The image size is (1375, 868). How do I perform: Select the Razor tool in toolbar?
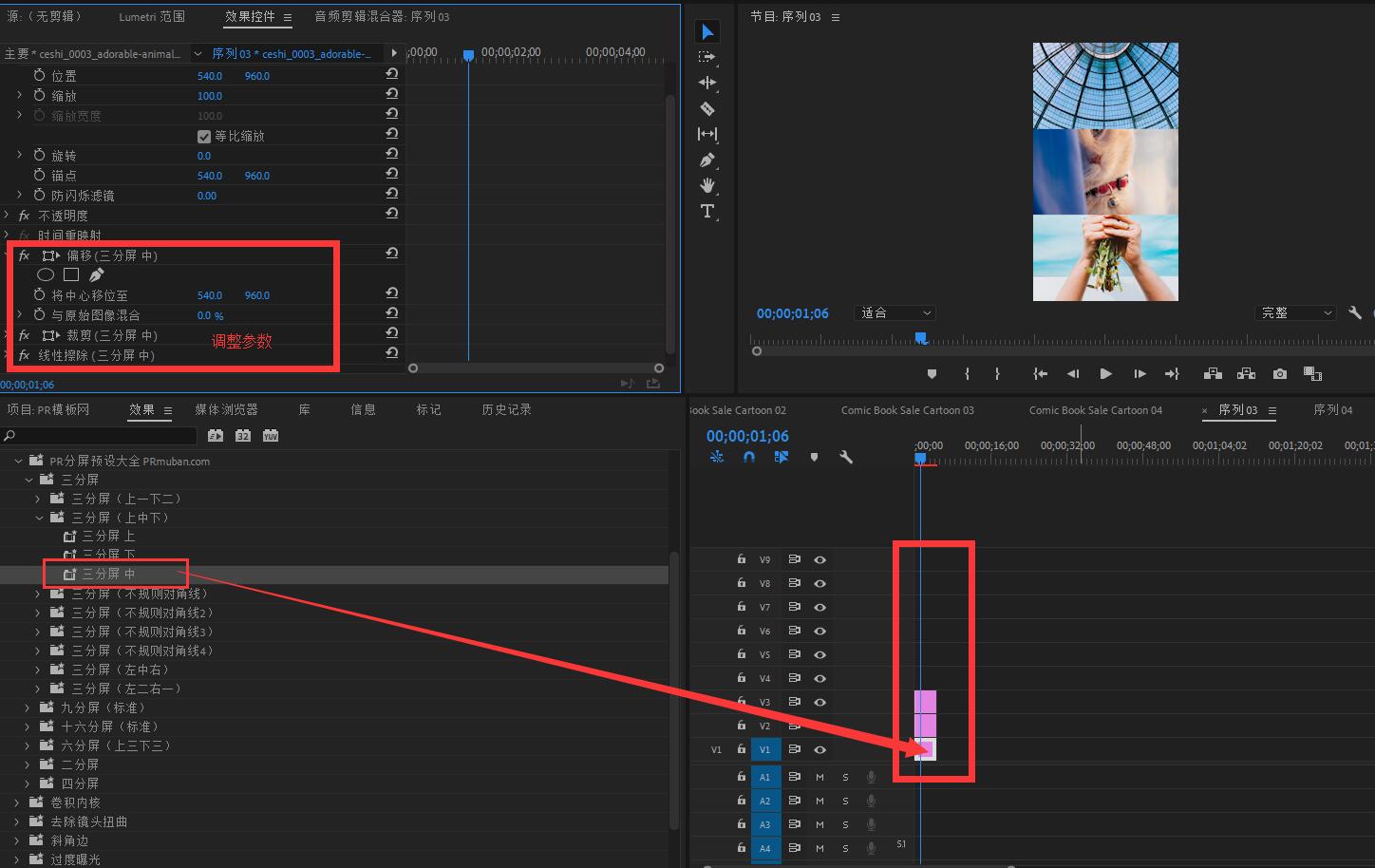(707, 108)
